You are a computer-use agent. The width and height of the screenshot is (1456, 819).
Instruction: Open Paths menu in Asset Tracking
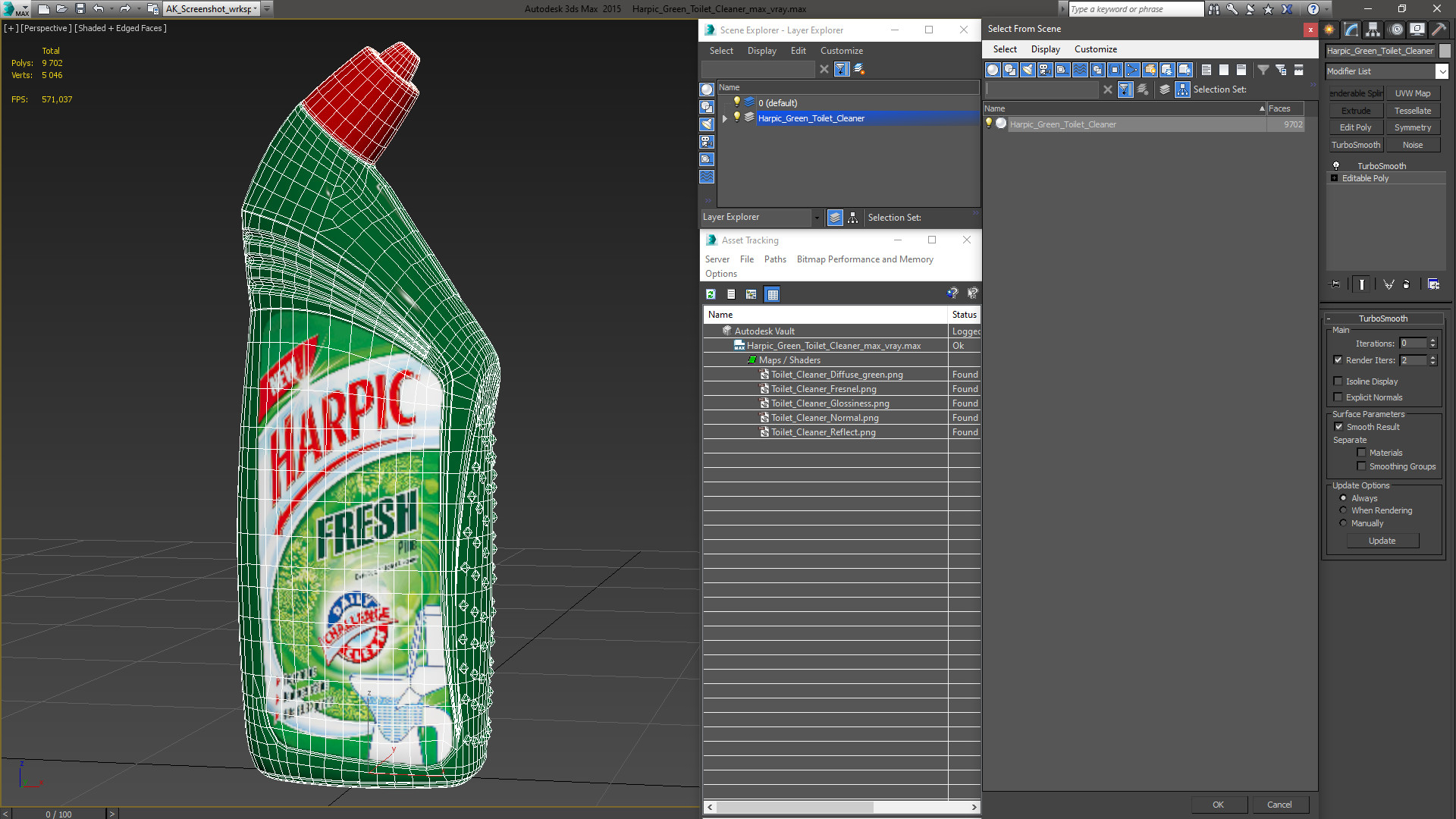point(774,259)
